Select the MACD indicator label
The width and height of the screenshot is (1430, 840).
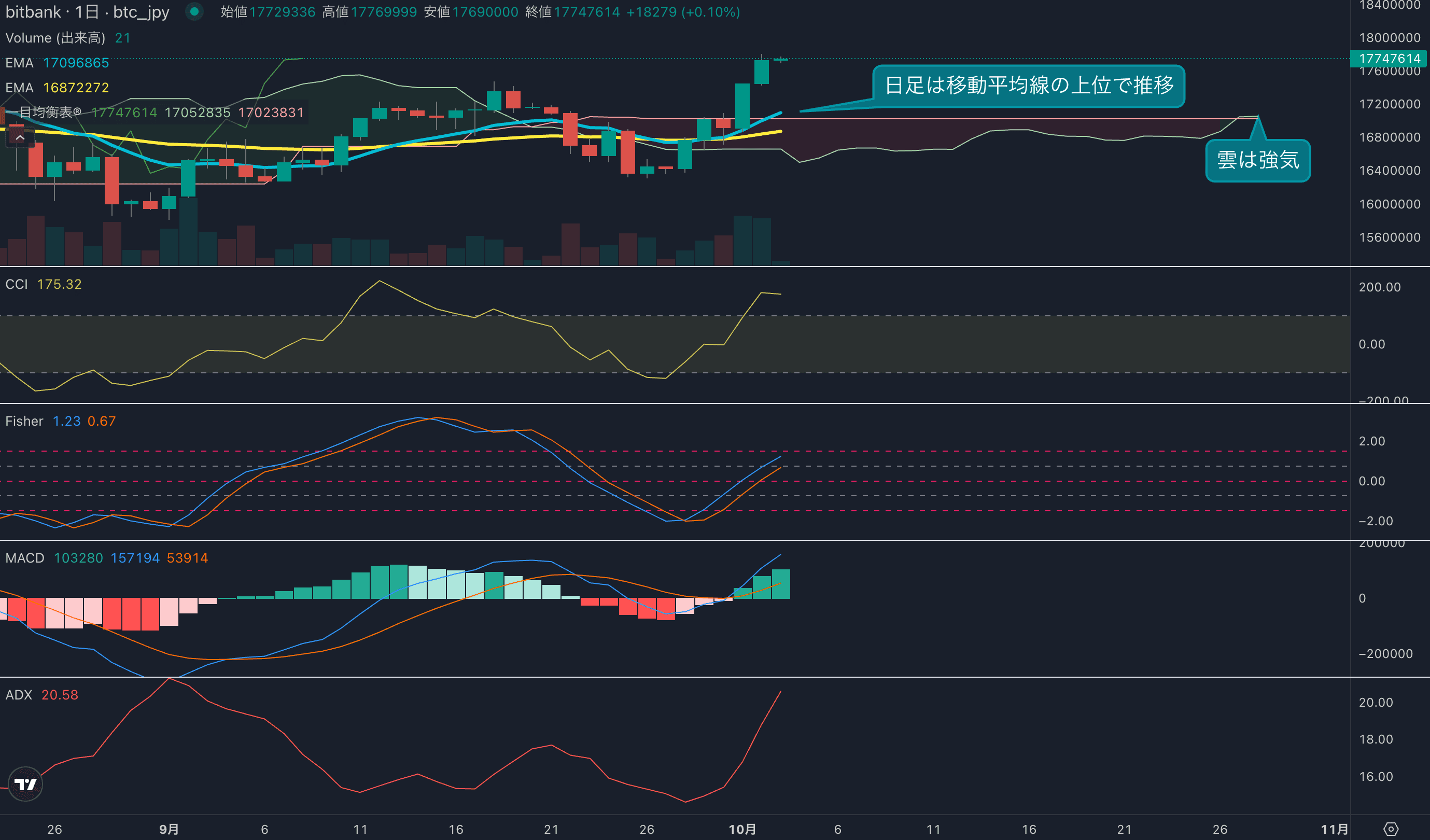click(x=25, y=558)
